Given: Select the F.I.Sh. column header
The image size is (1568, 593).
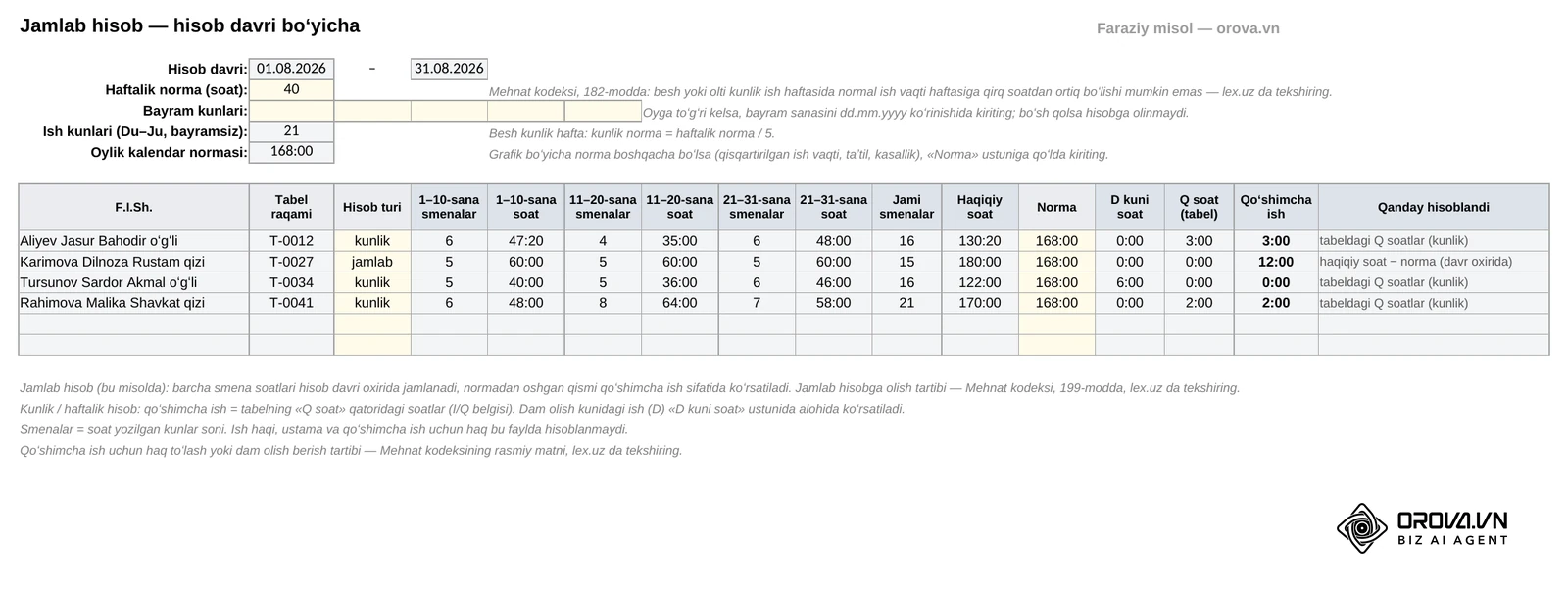Looking at the screenshot, I should click(133, 207).
